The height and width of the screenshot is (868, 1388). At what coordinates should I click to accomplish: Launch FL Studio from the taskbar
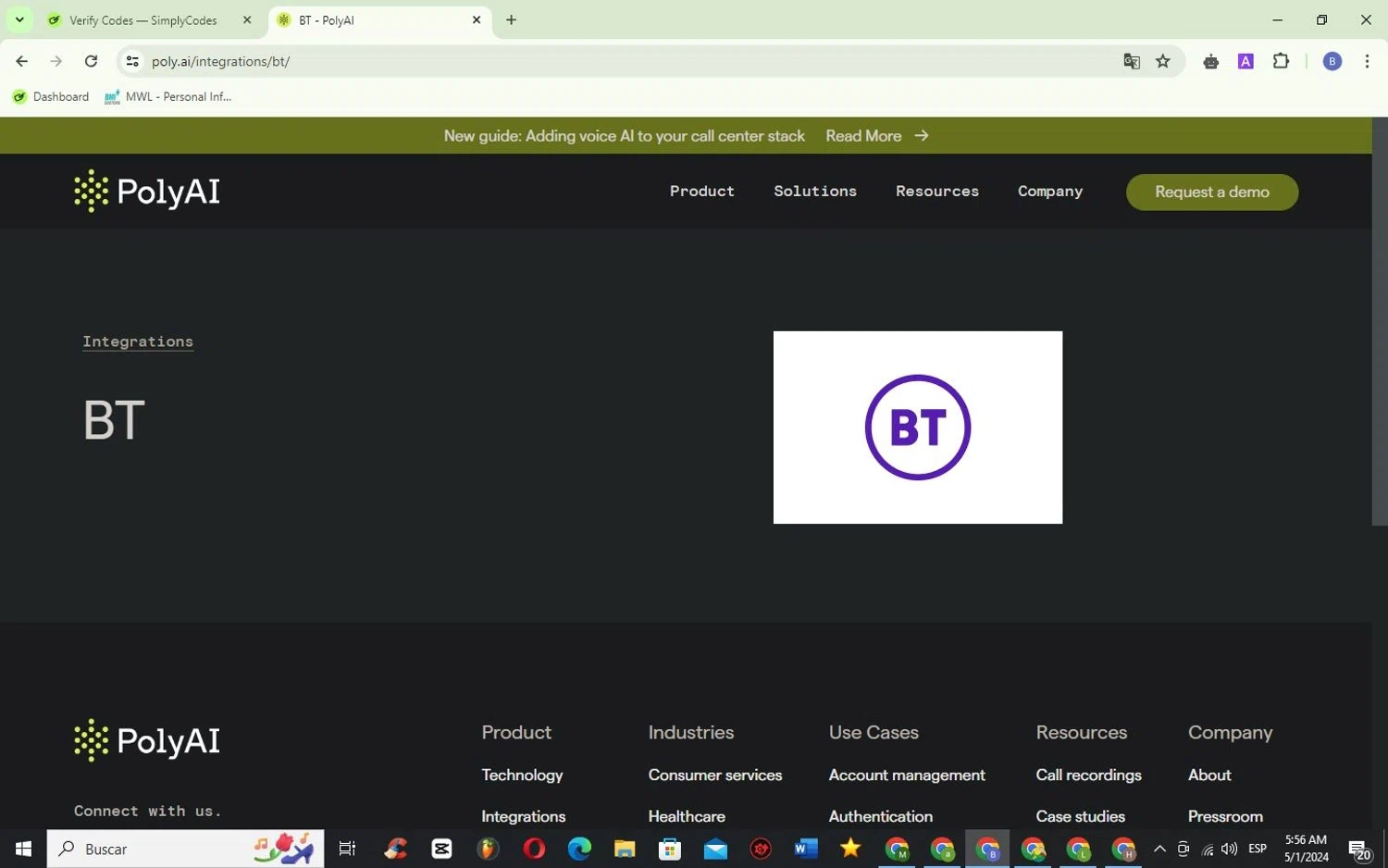488,849
